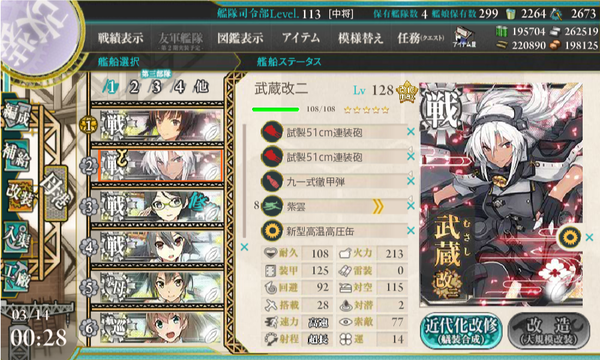Screen dimensions: 600x360
Task: Clear all equipment with the left-side X
Action: pos(245,247)
